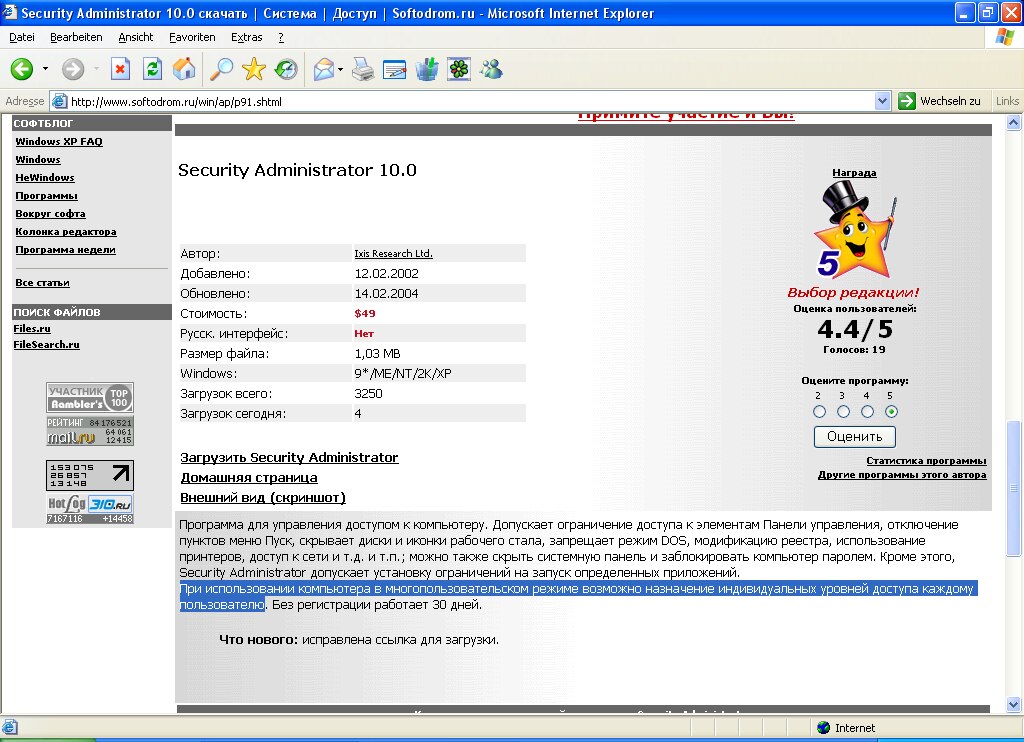Open the Программы sidebar link
The image size is (1024, 742).
[46, 195]
